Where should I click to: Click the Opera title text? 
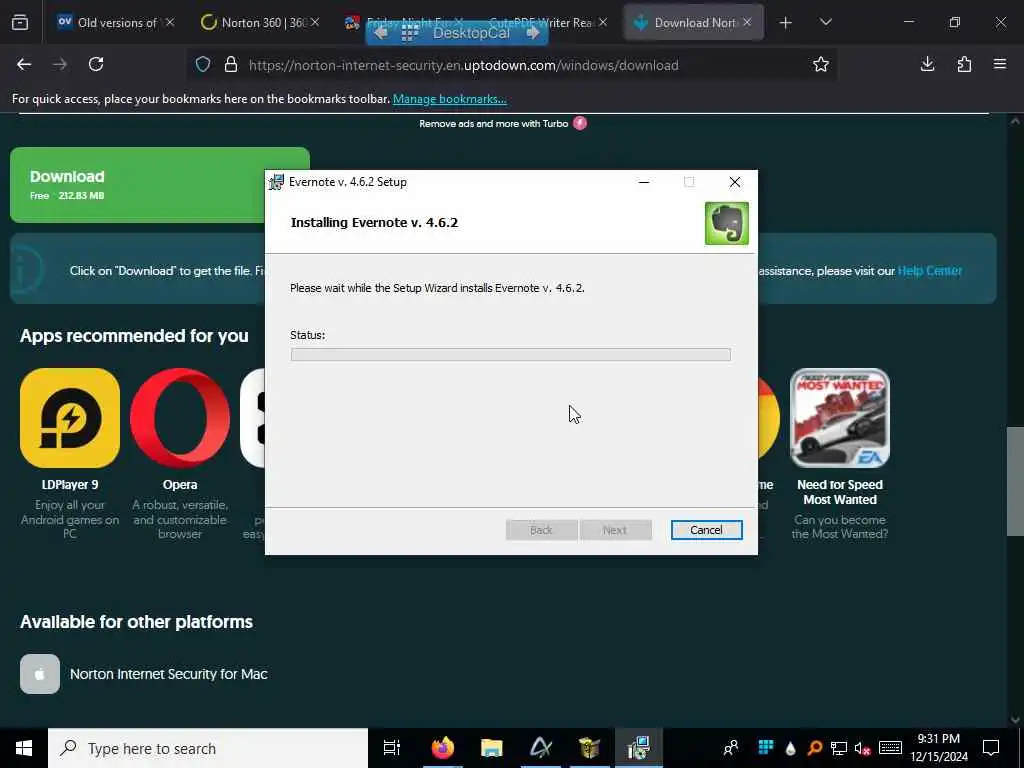pyautogui.click(x=180, y=485)
